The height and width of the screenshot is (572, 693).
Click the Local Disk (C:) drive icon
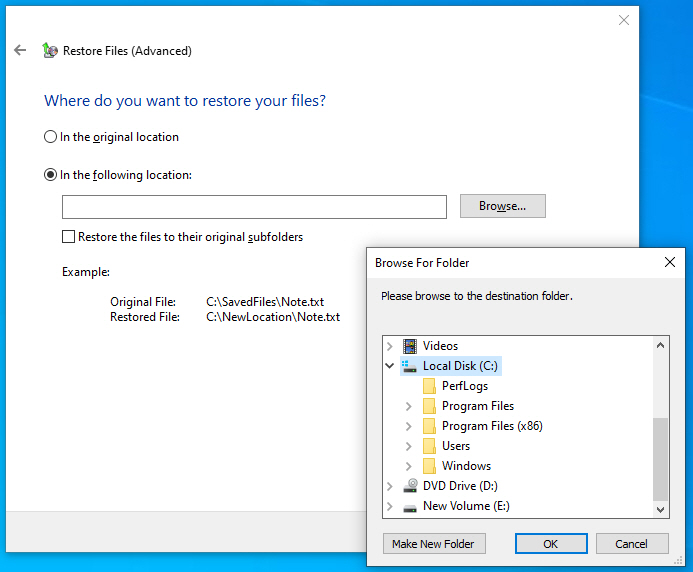coord(410,366)
